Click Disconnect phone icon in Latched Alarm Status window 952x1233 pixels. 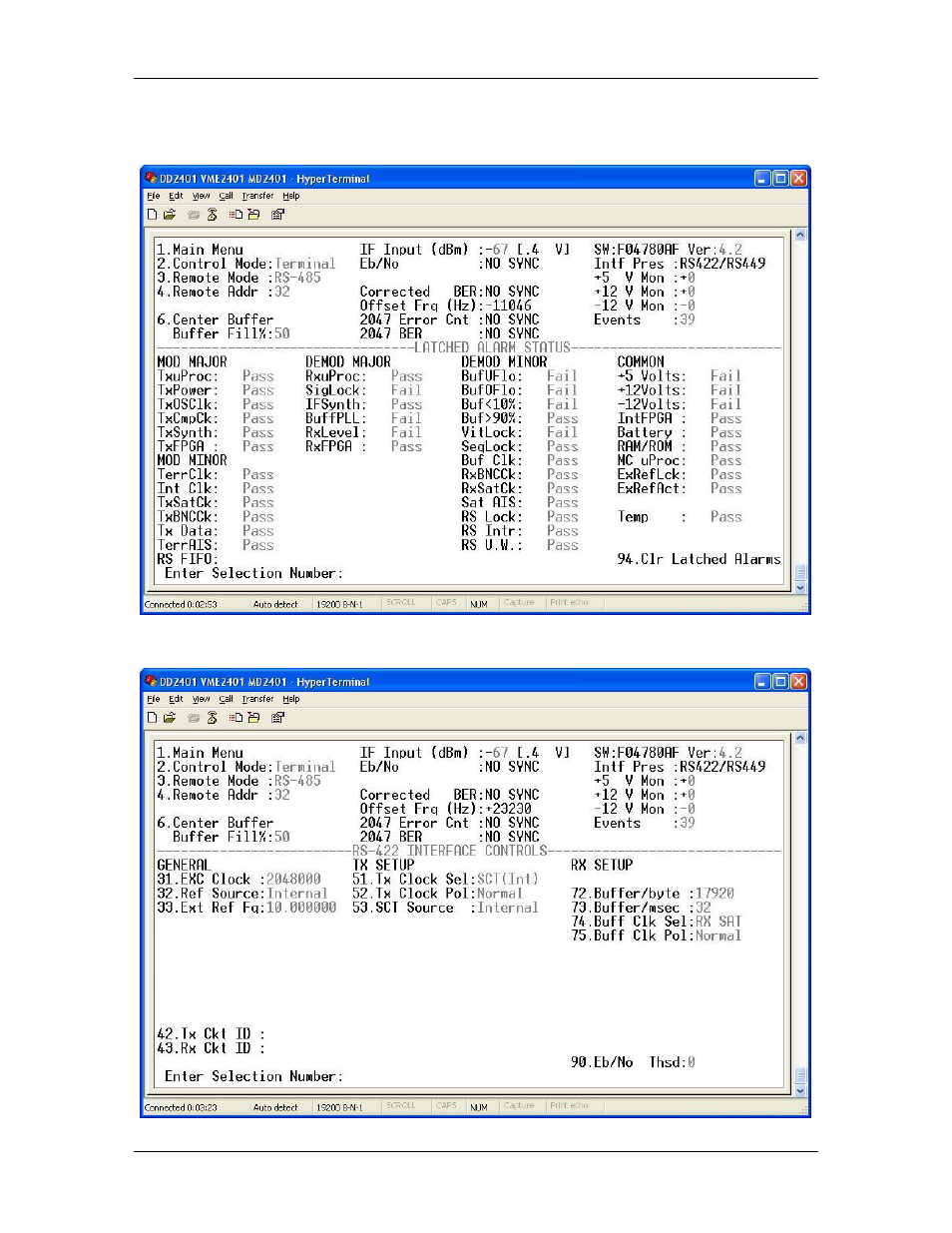(212, 214)
